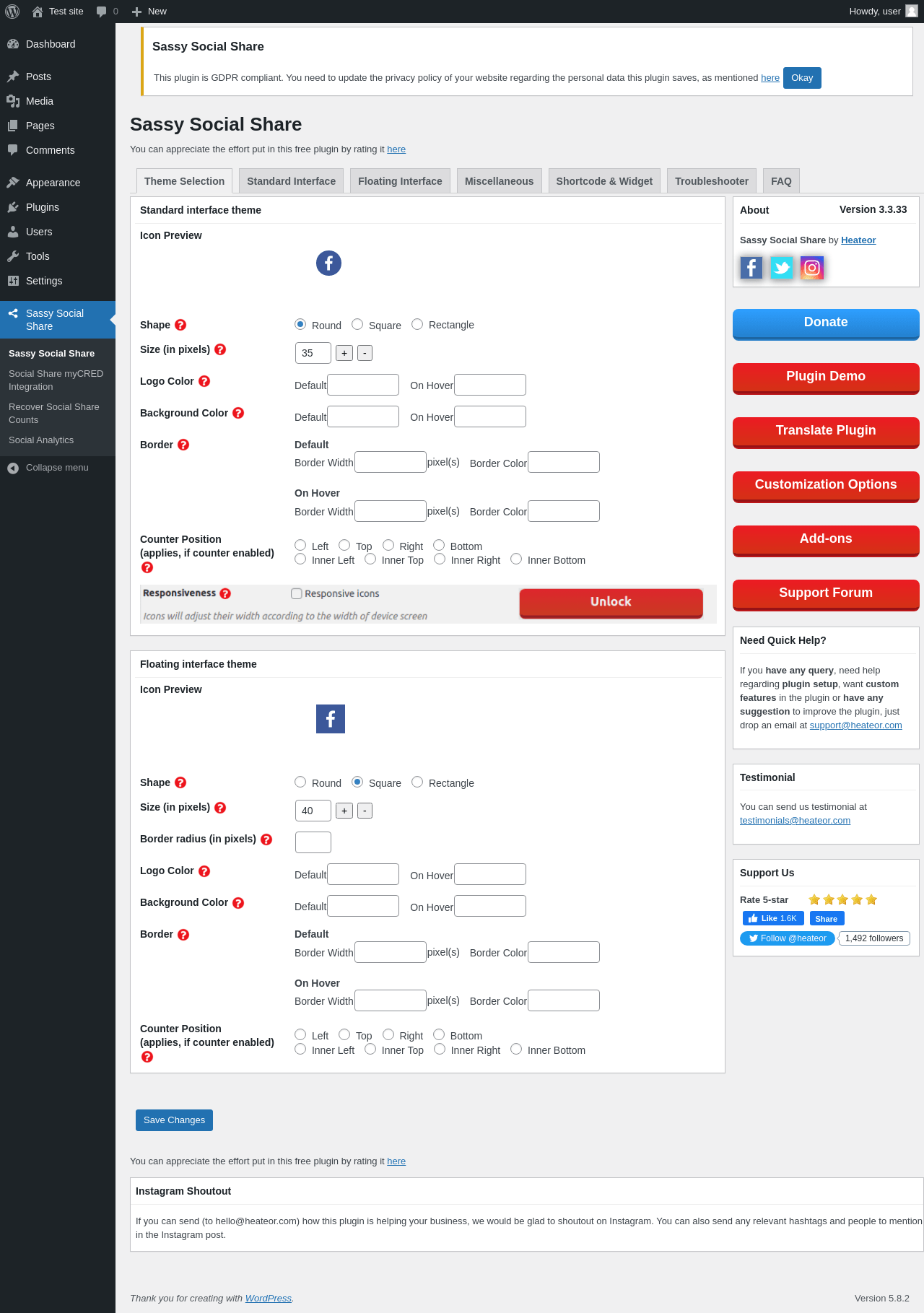Open Appearance menu in sidebar
The width and height of the screenshot is (924, 1313).
coord(58,183)
